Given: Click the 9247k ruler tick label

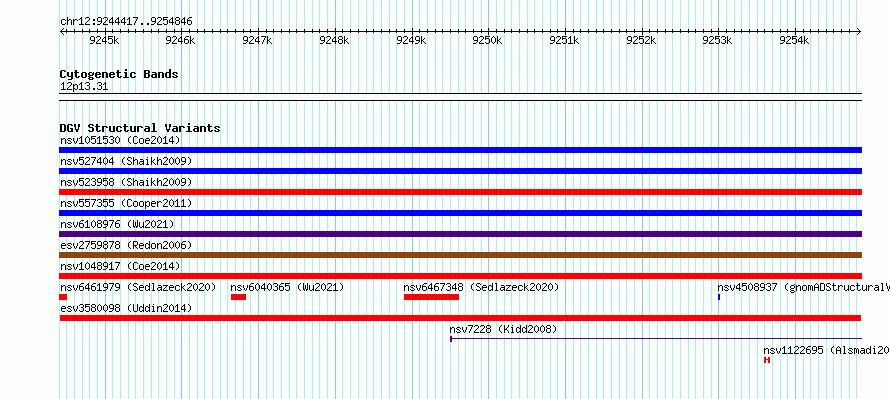Looking at the screenshot, I should [x=258, y=40].
